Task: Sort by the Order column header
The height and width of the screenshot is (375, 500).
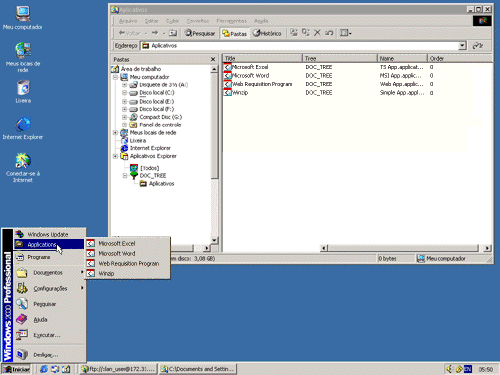Action: coord(460,58)
